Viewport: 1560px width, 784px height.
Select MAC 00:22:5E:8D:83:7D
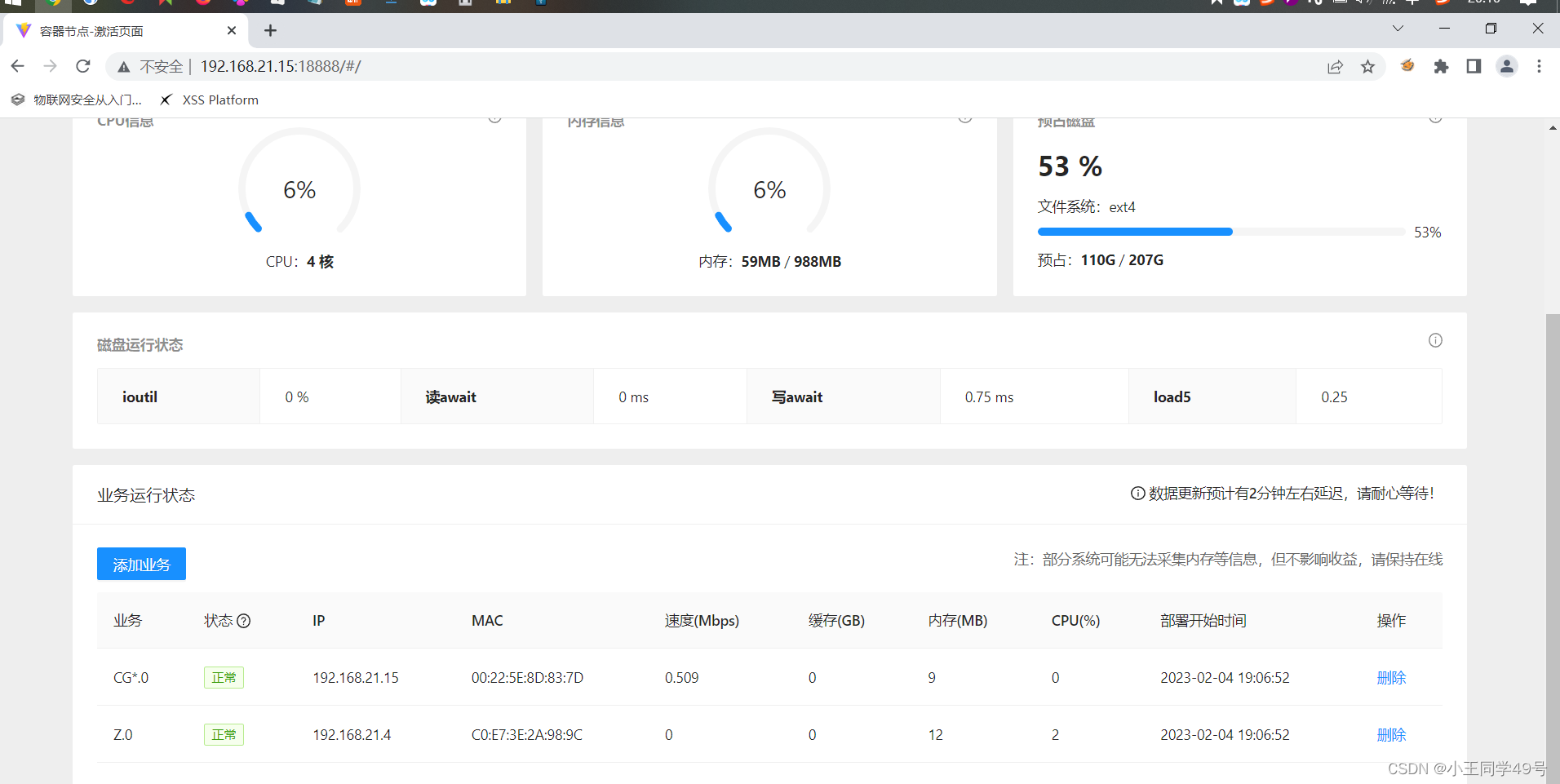[527, 677]
